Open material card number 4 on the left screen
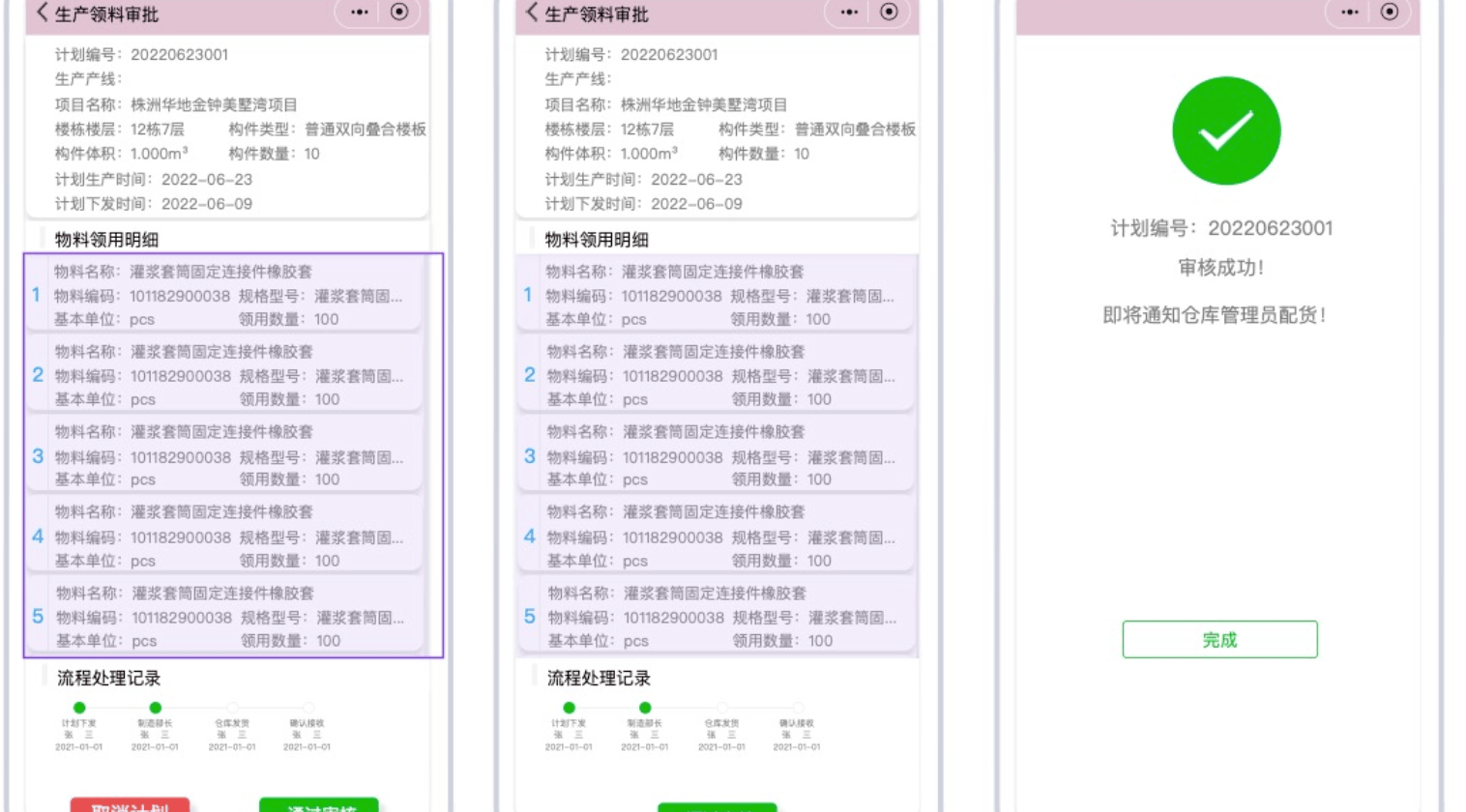This screenshot has width=1466, height=812. point(224,536)
